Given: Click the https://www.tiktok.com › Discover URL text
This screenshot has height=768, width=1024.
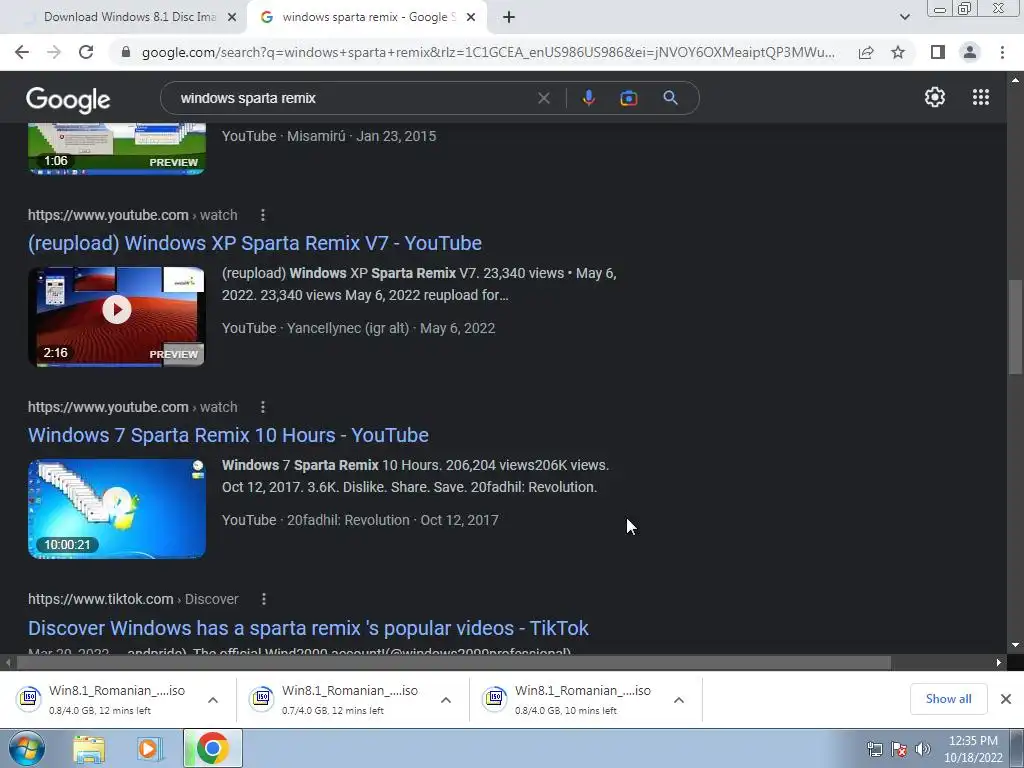Looking at the screenshot, I should (133, 599).
